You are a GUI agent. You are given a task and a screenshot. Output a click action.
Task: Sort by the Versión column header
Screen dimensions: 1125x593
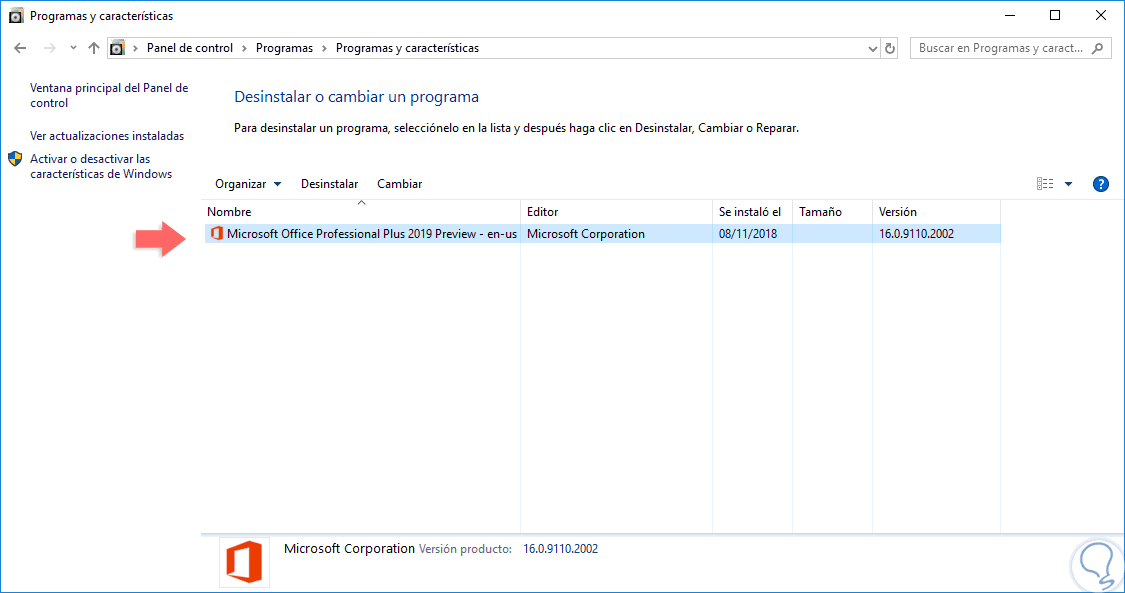pyautogui.click(x=936, y=212)
